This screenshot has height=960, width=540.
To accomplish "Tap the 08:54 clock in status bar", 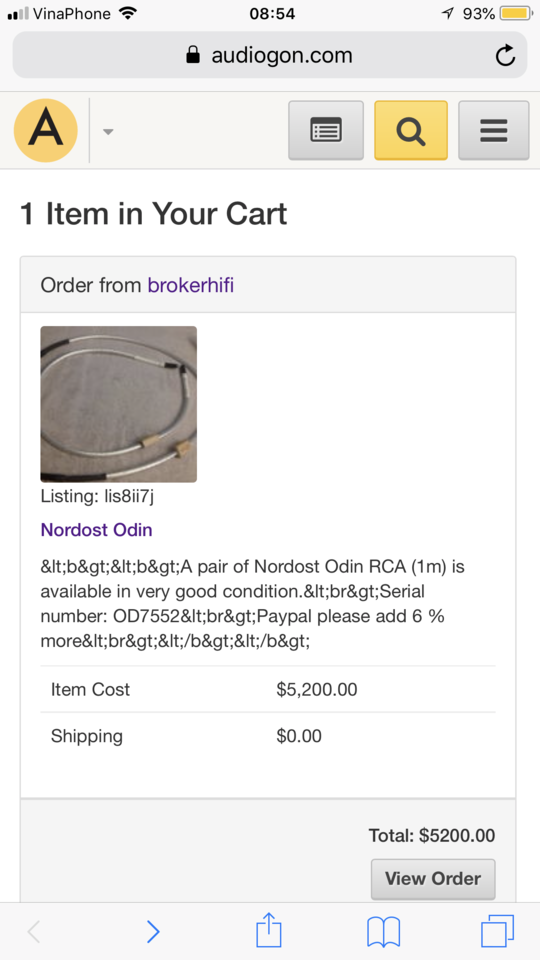I will click(x=272, y=13).
